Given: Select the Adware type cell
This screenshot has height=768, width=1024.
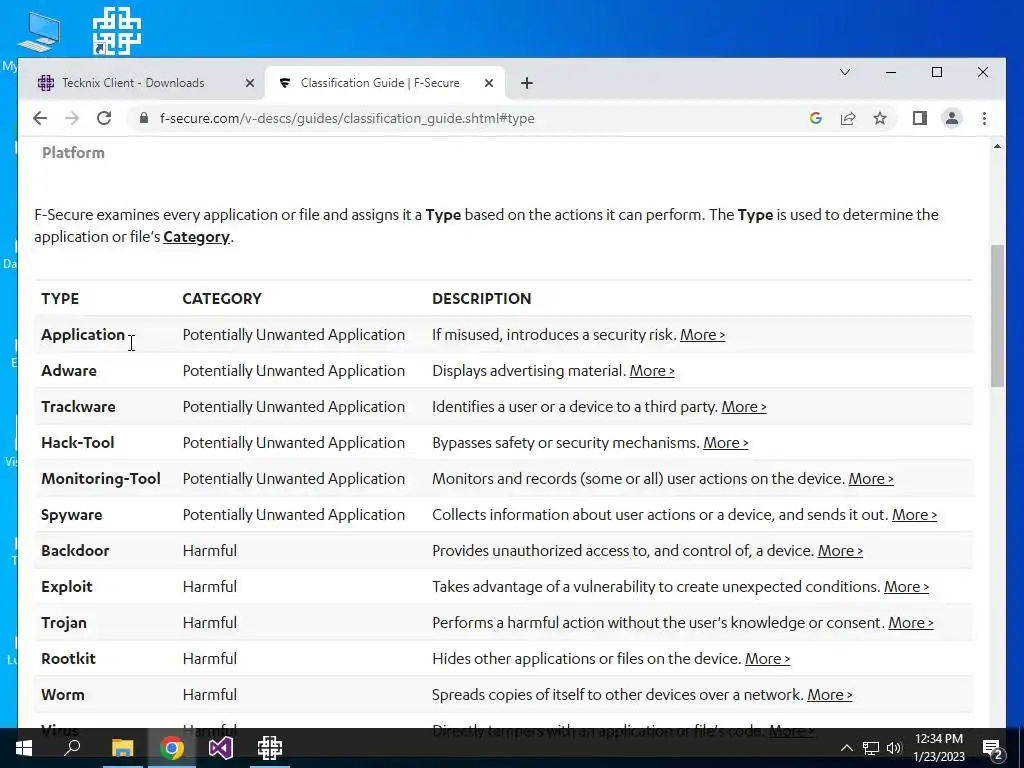Looking at the screenshot, I should tap(69, 370).
